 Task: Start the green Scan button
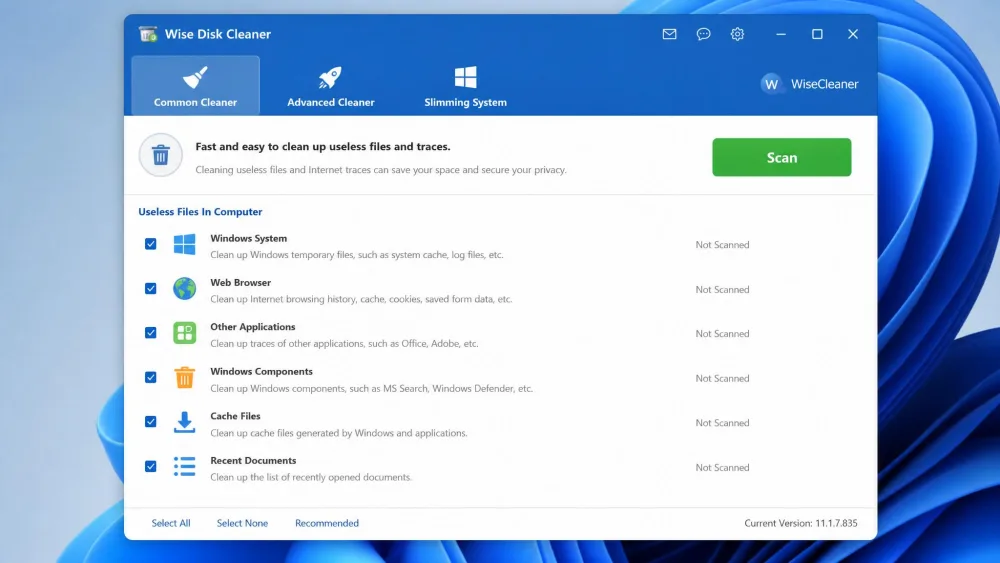coord(781,157)
